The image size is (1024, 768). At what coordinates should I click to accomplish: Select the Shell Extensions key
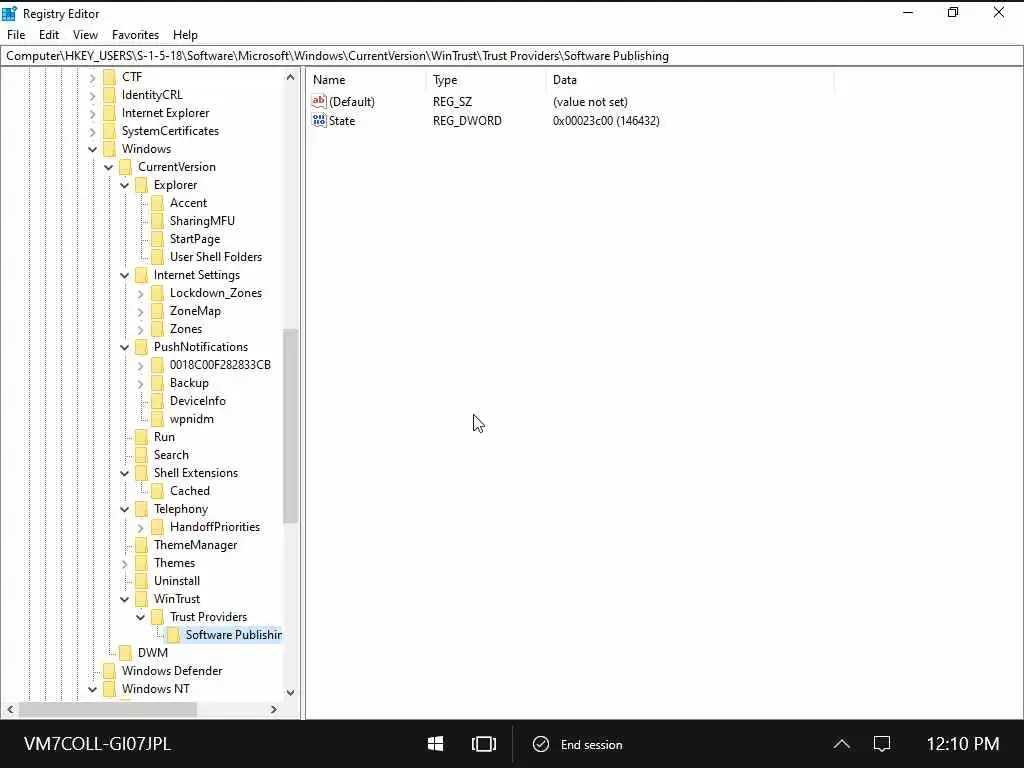pyautogui.click(x=195, y=473)
